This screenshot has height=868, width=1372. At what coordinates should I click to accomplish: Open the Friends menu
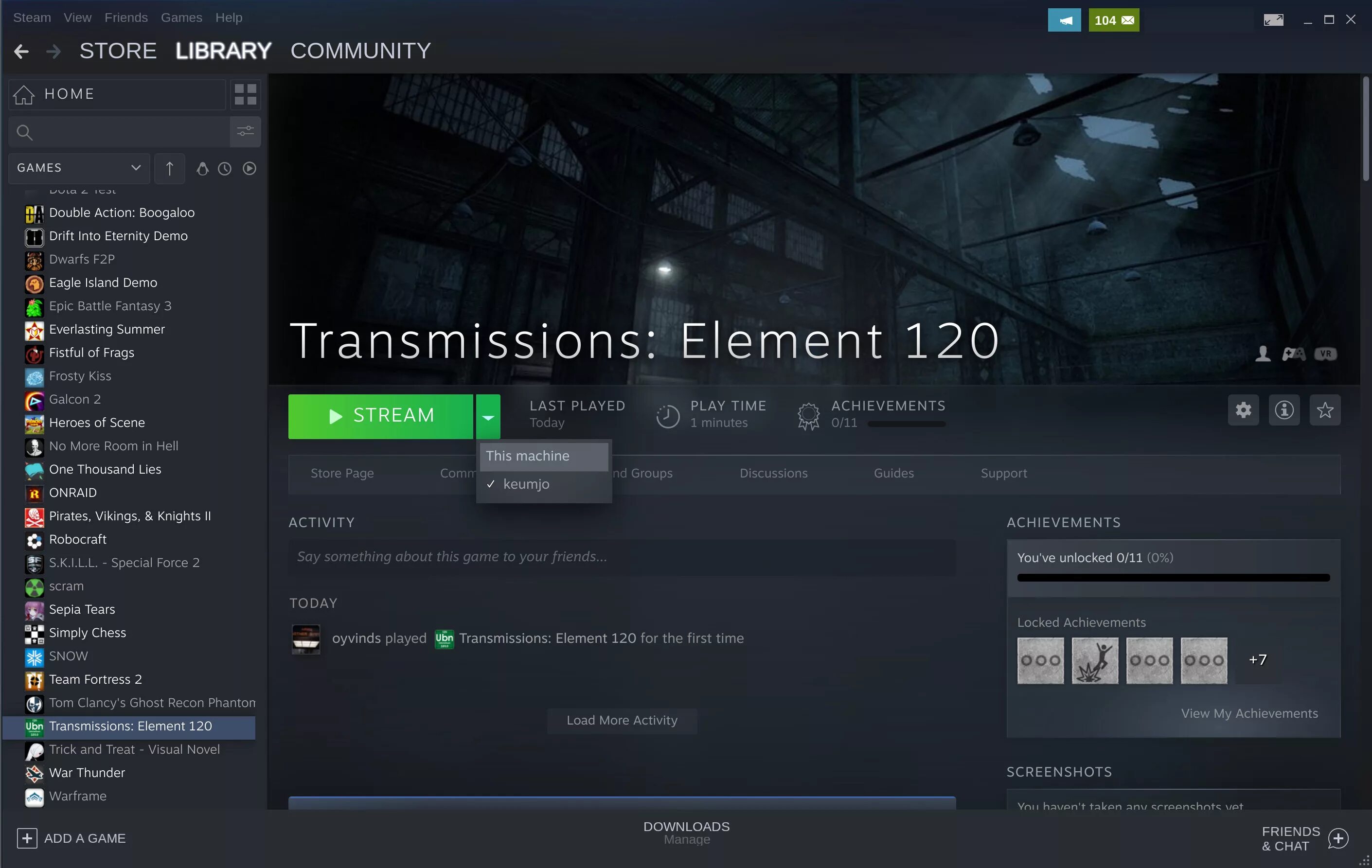[126, 18]
